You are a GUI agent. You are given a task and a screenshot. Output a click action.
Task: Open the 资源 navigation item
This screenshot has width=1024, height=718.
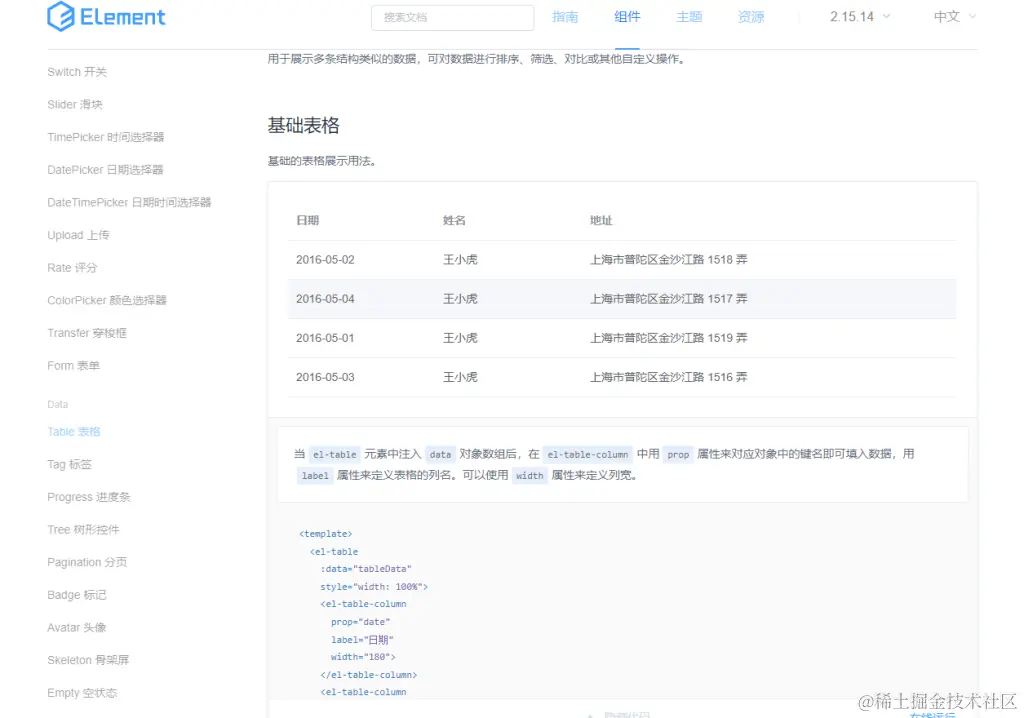[750, 17]
